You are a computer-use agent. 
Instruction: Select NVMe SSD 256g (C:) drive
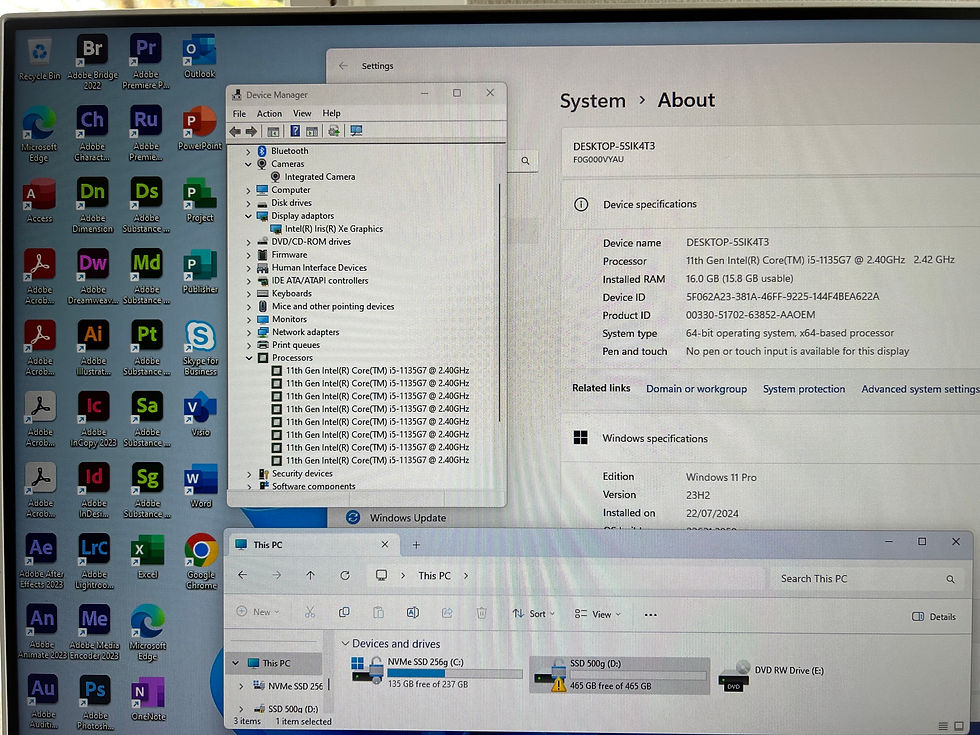437,673
